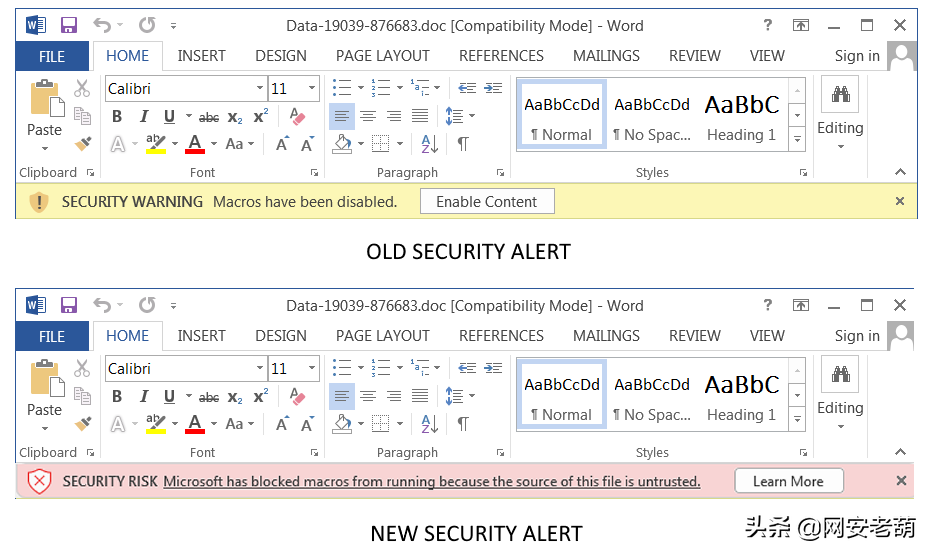Image resolution: width=932 pixels, height=555 pixels.
Task: Click the Sort A-Z icon in the top window
Action: pyautogui.click(x=429, y=144)
